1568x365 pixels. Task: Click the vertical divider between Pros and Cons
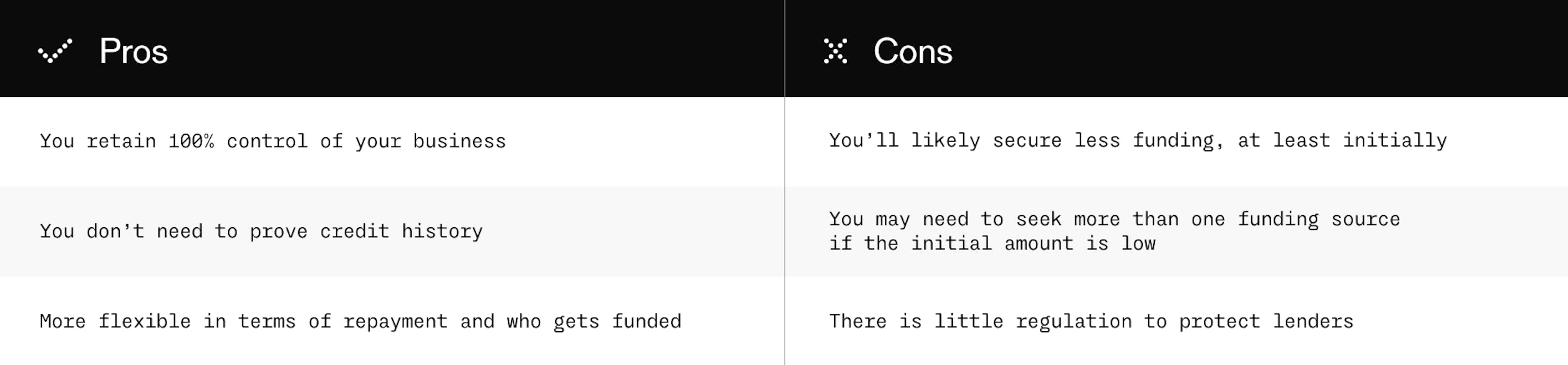click(785, 183)
